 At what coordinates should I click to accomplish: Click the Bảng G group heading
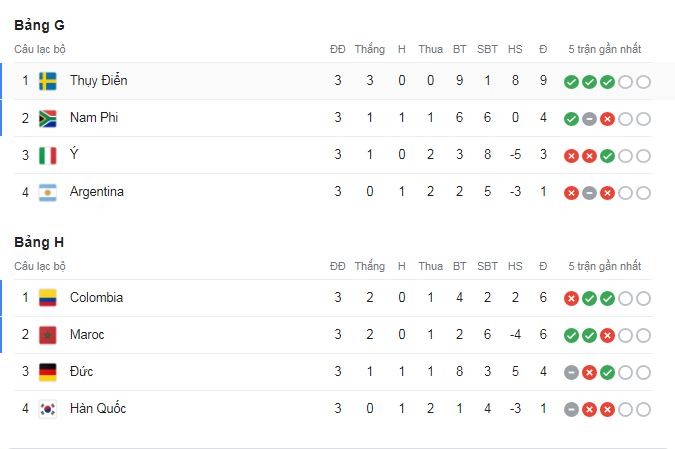tap(40, 25)
